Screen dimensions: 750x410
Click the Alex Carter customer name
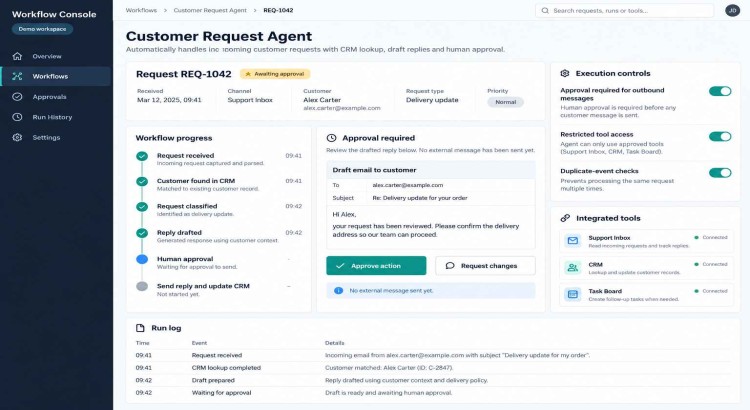coord(322,100)
